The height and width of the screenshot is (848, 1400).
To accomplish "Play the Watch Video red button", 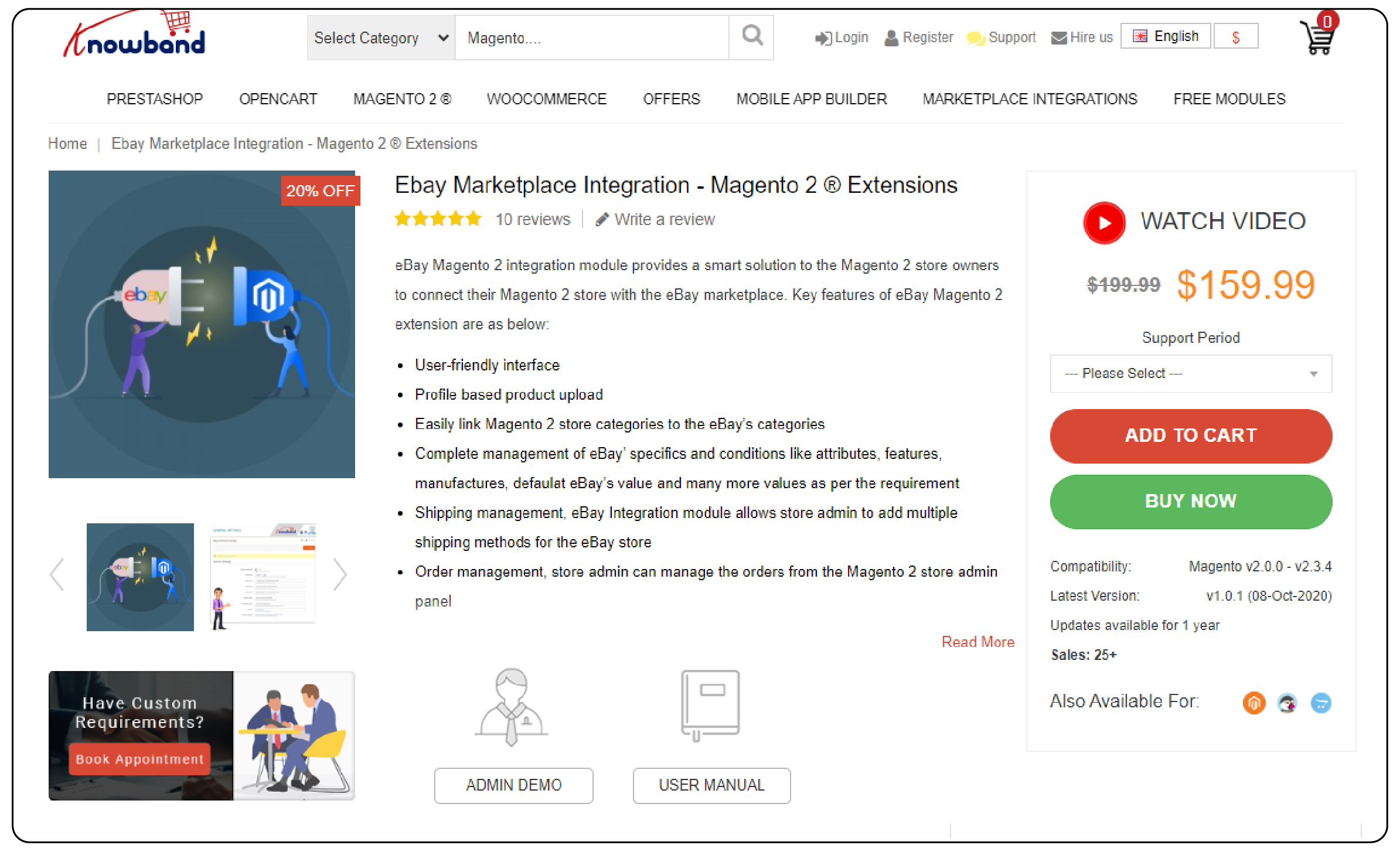I will point(1104,223).
